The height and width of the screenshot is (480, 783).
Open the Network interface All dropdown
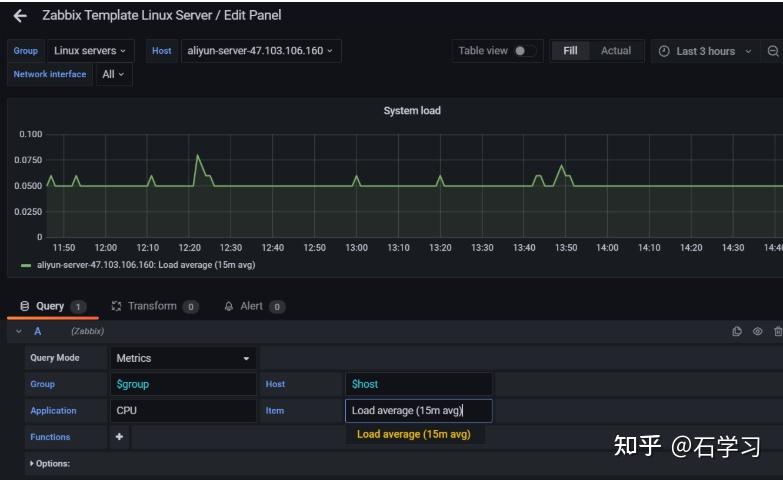[x=113, y=74]
